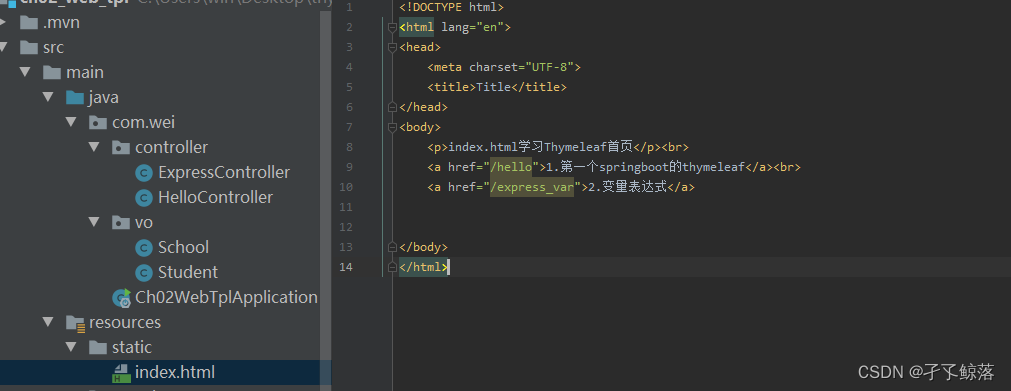Collapse the controller package arrow
Screen dimensions: 1011x391
click(95, 148)
